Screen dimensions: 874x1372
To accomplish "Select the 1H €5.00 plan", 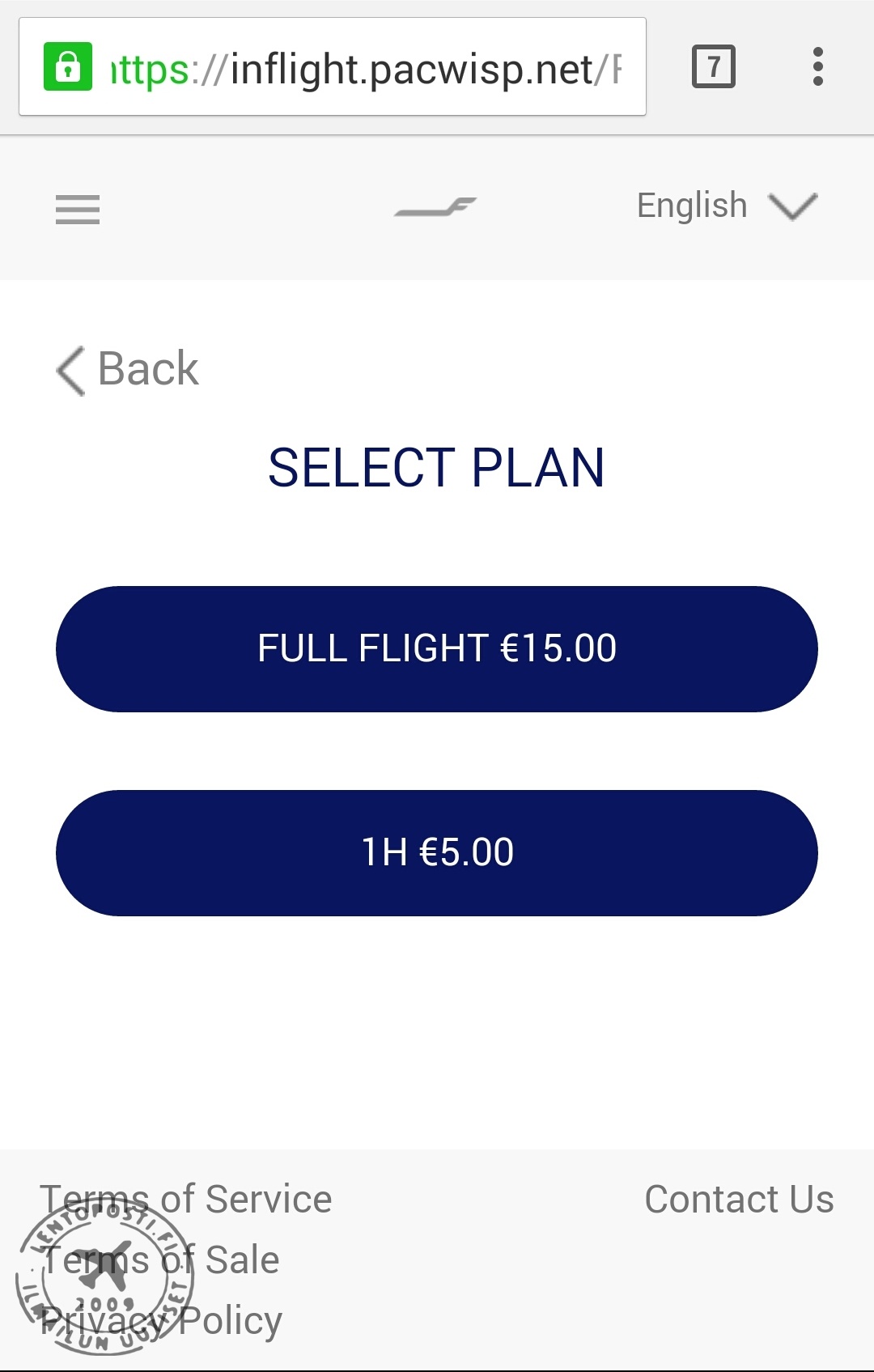I will coord(437,853).
